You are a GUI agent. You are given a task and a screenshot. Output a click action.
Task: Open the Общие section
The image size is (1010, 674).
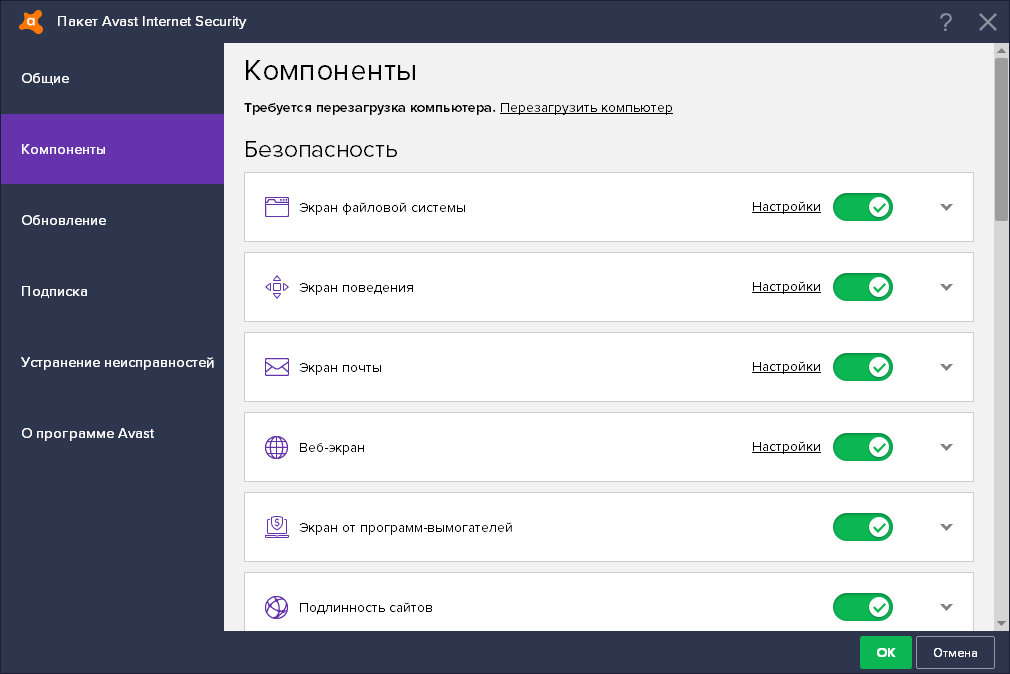coord(112,78)
